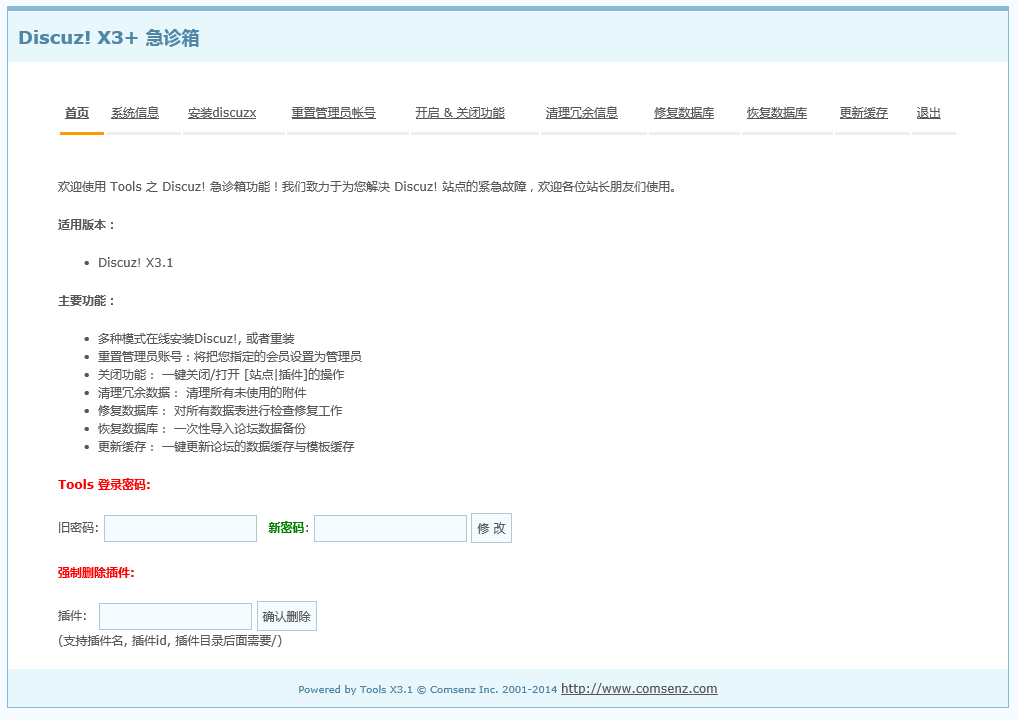This screenshot has height=720, width=1018.
Task: Click the '更新缓存:' feature bullet
Action: click(226, 447)
